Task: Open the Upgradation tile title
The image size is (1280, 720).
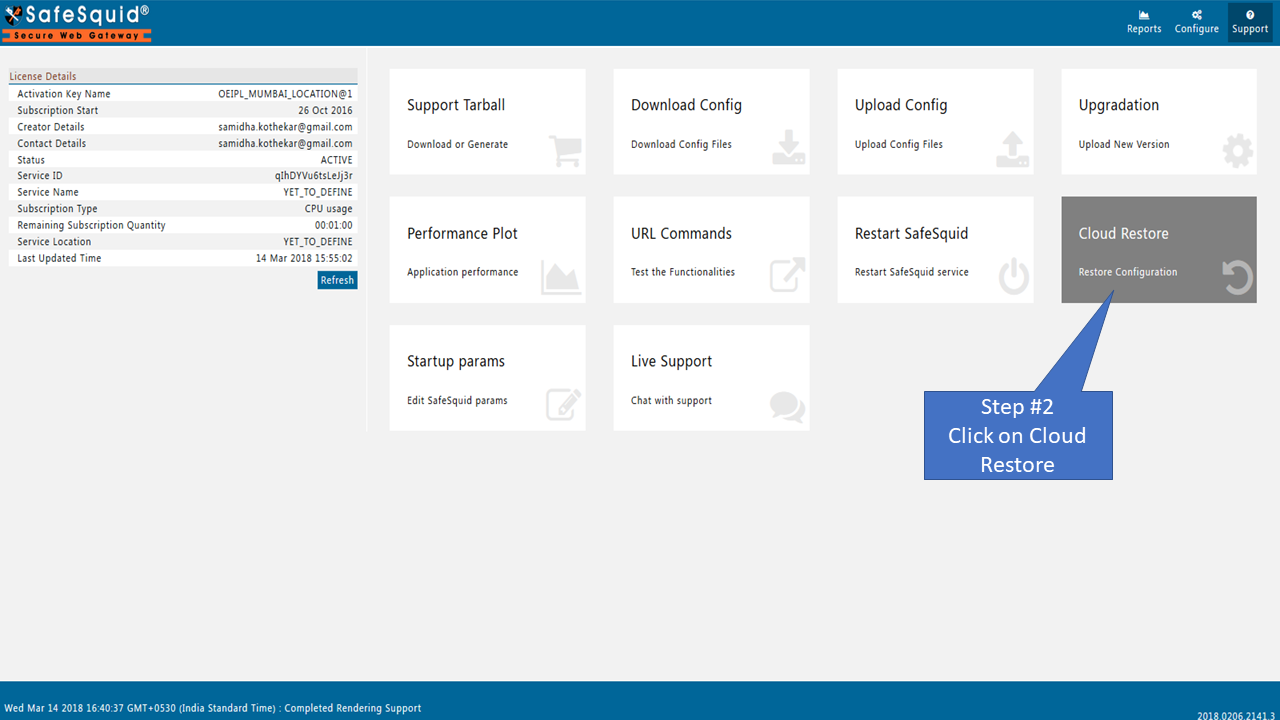Action: coord(1119,105)
